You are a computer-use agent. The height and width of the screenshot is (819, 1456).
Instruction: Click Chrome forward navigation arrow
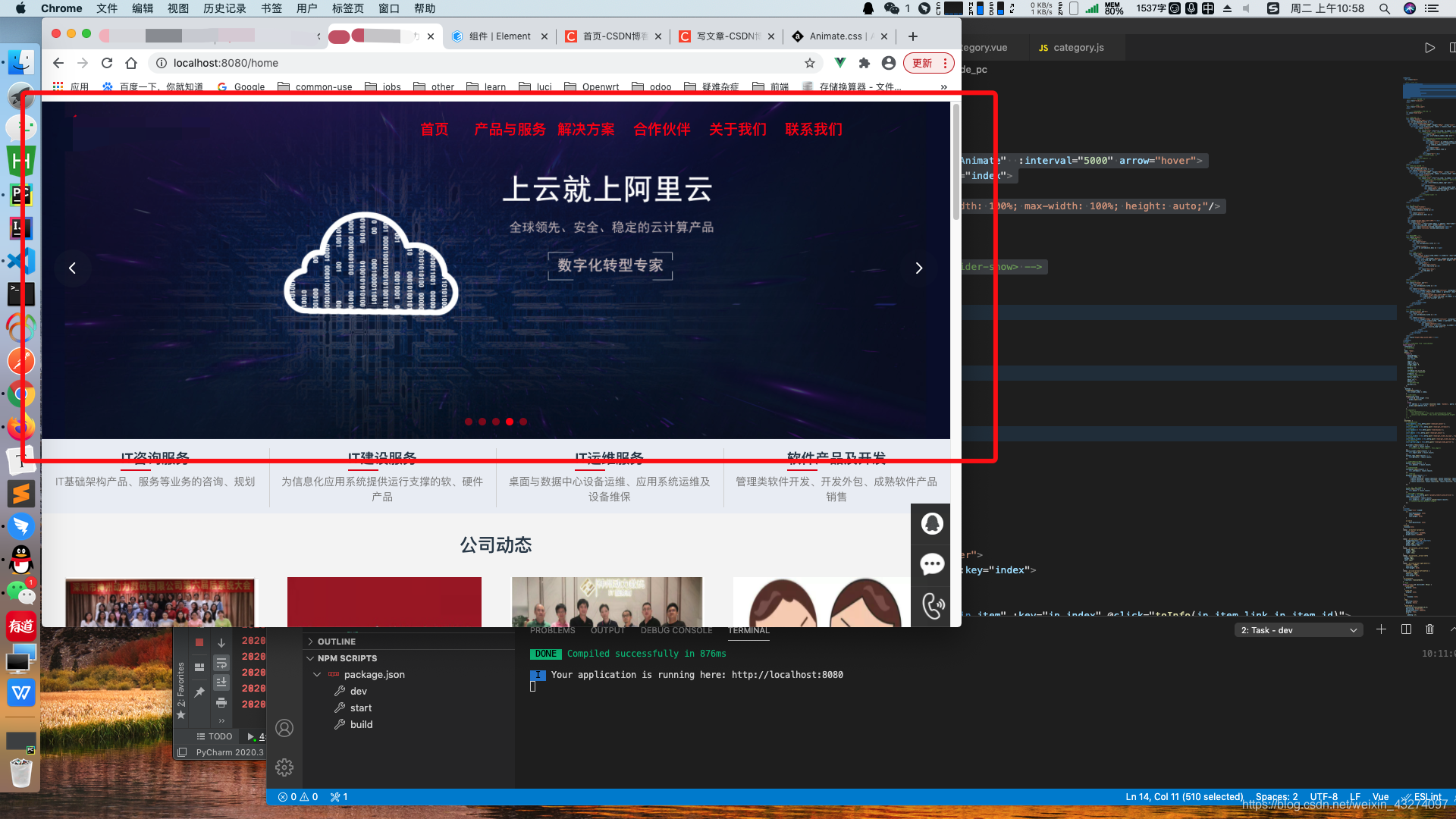tap(83, 63)
